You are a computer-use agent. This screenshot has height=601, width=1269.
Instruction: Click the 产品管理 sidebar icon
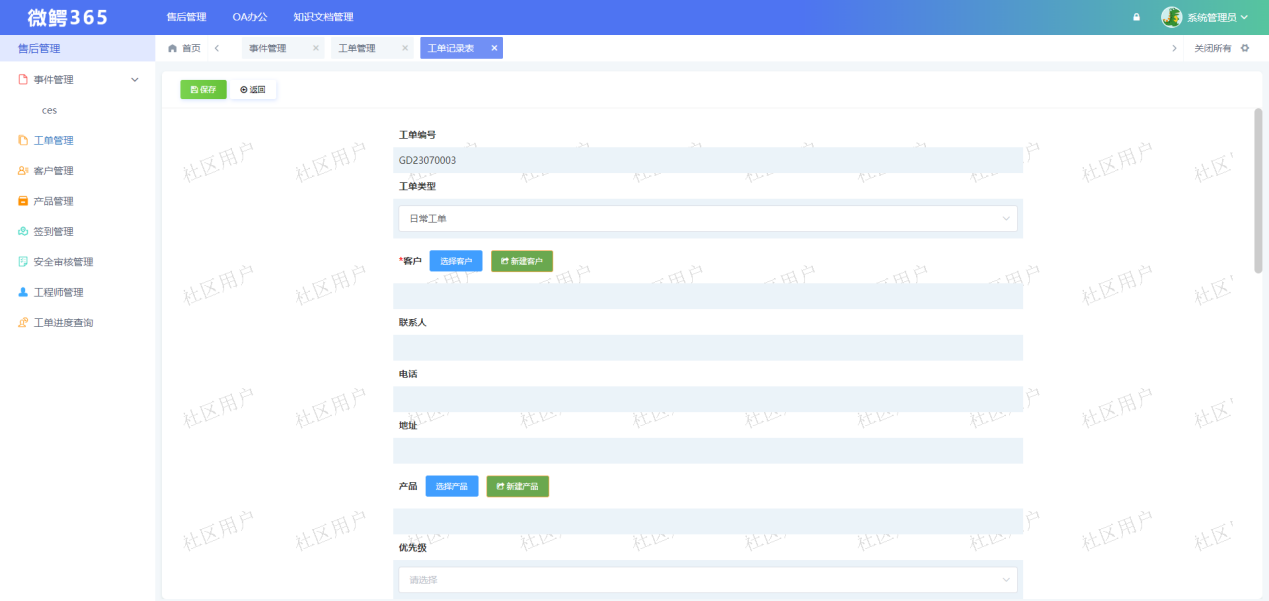click(23, 201)
